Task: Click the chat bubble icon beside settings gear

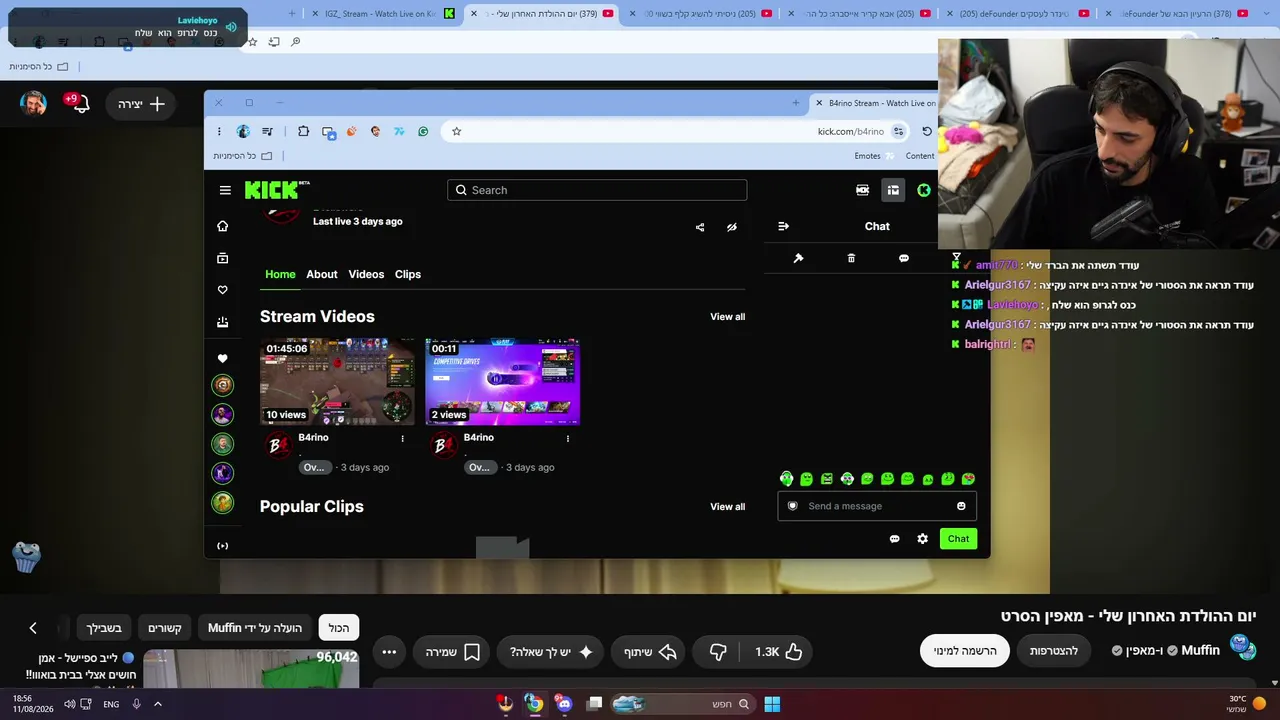Action: [x=894, y=539]
